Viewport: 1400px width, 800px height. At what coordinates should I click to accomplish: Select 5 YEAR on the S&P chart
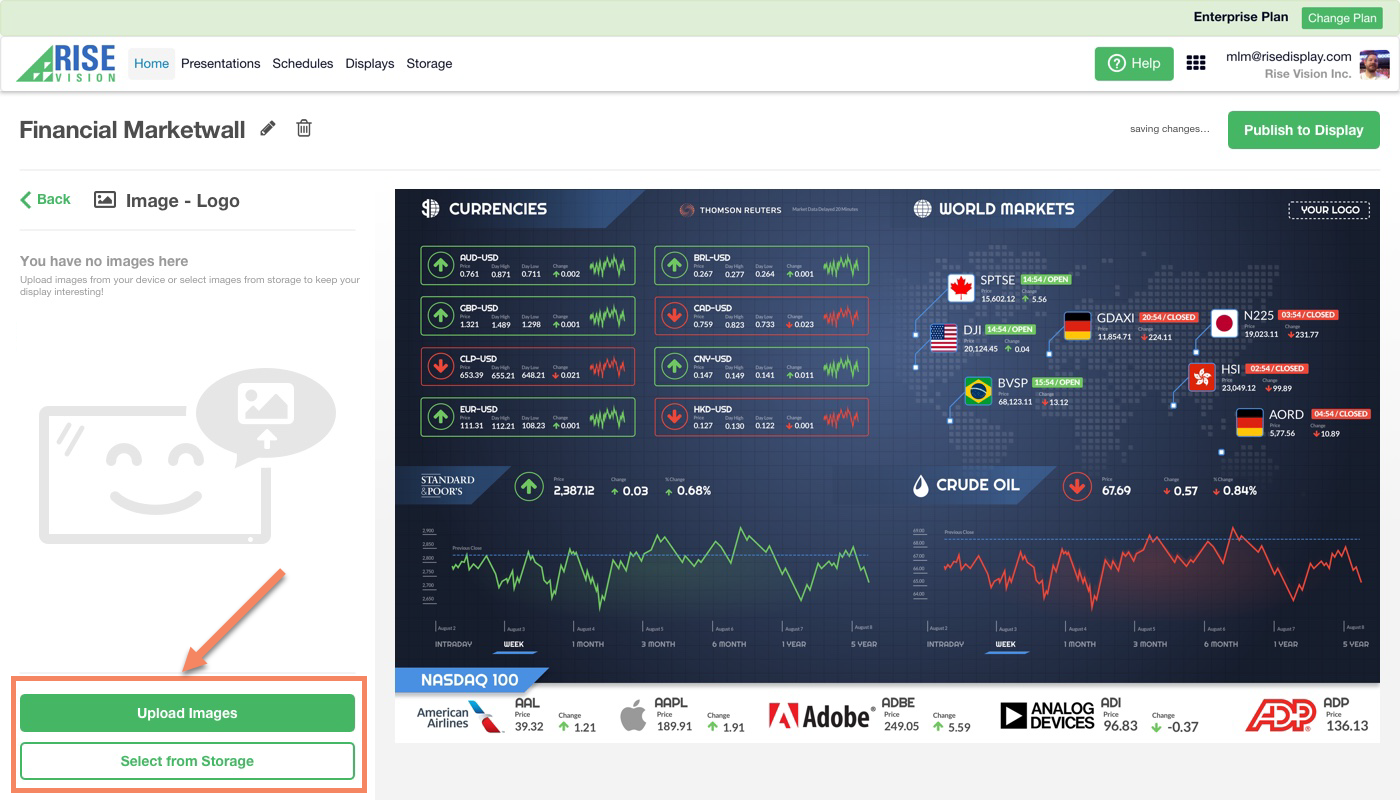tap(862, 644)
